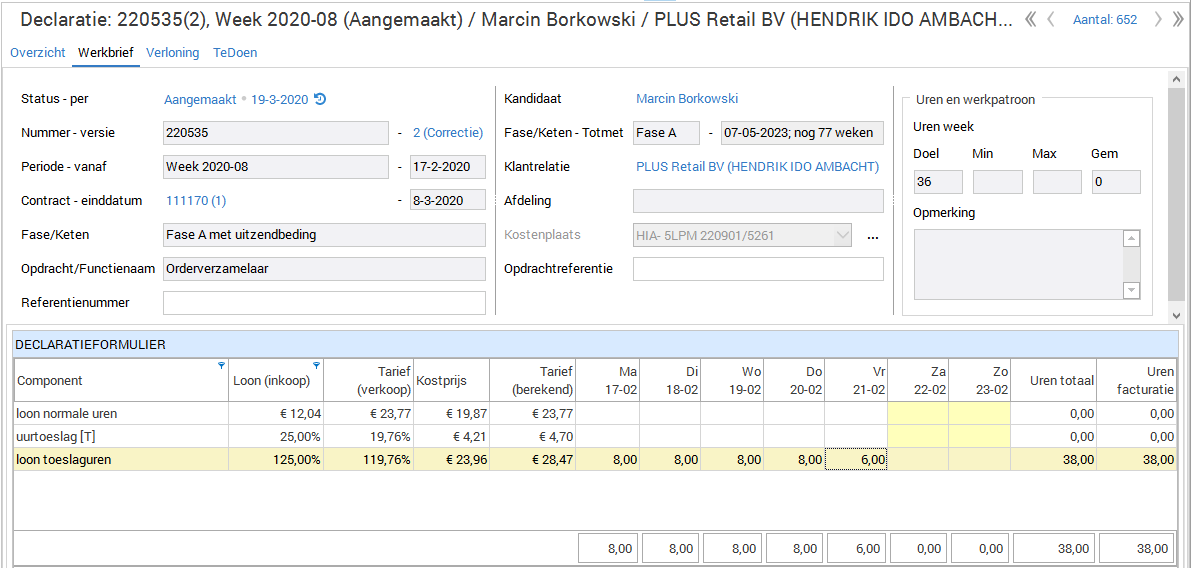Open the Verloning tab
This screenshot has width=1191, height=568.
172,53
